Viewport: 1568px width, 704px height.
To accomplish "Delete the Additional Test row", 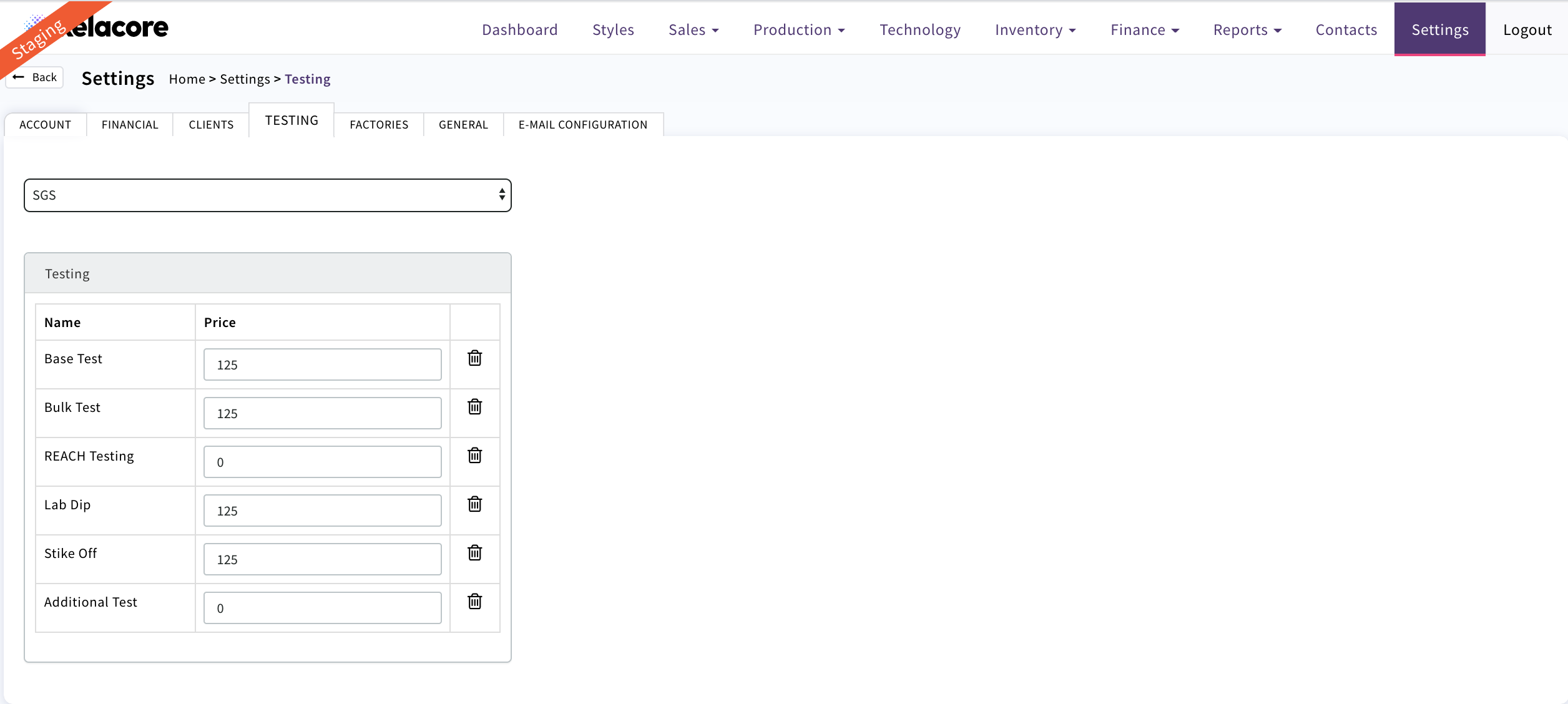I will click(474, 602).
